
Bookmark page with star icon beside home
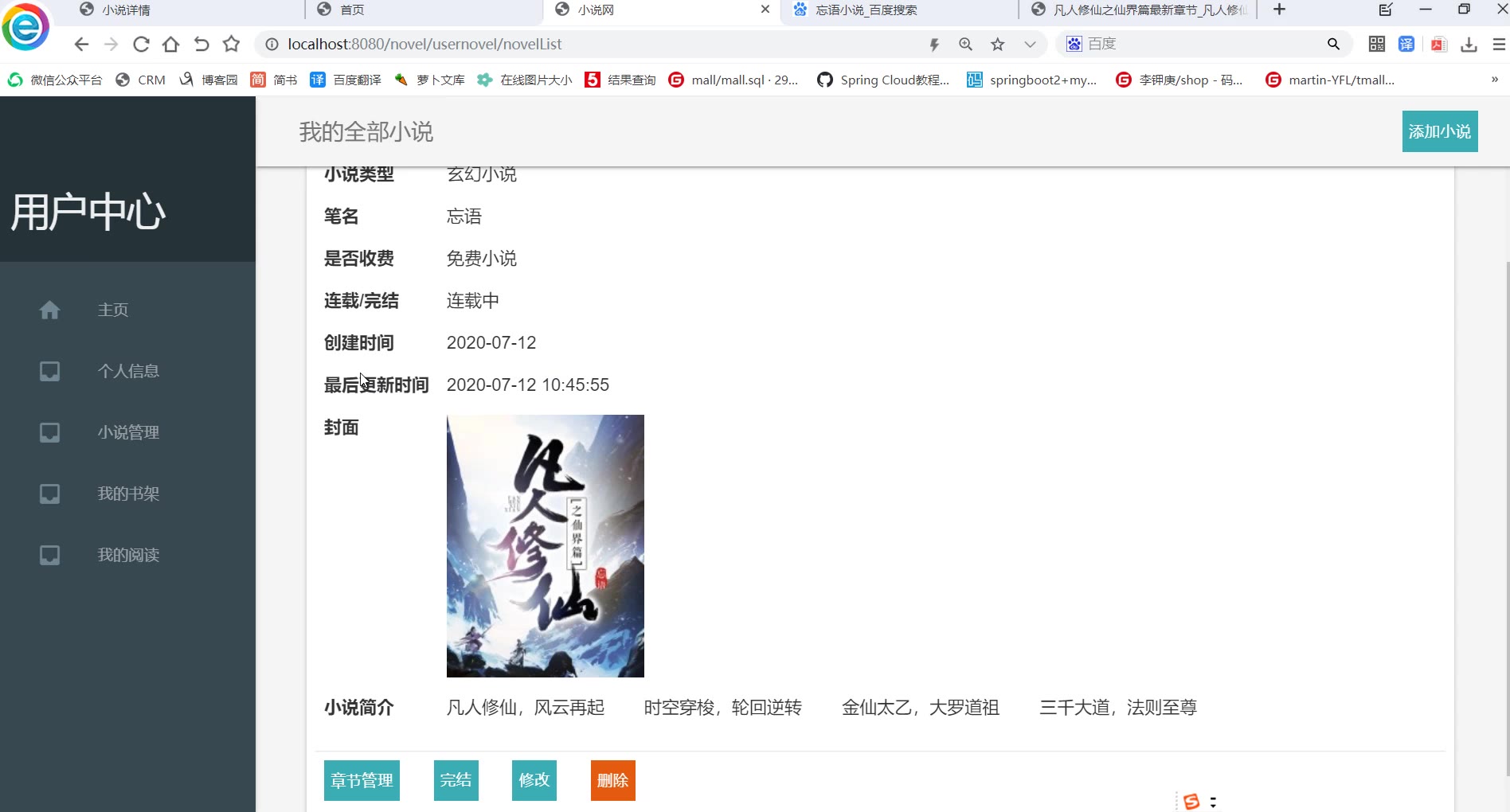pos(231,44)
